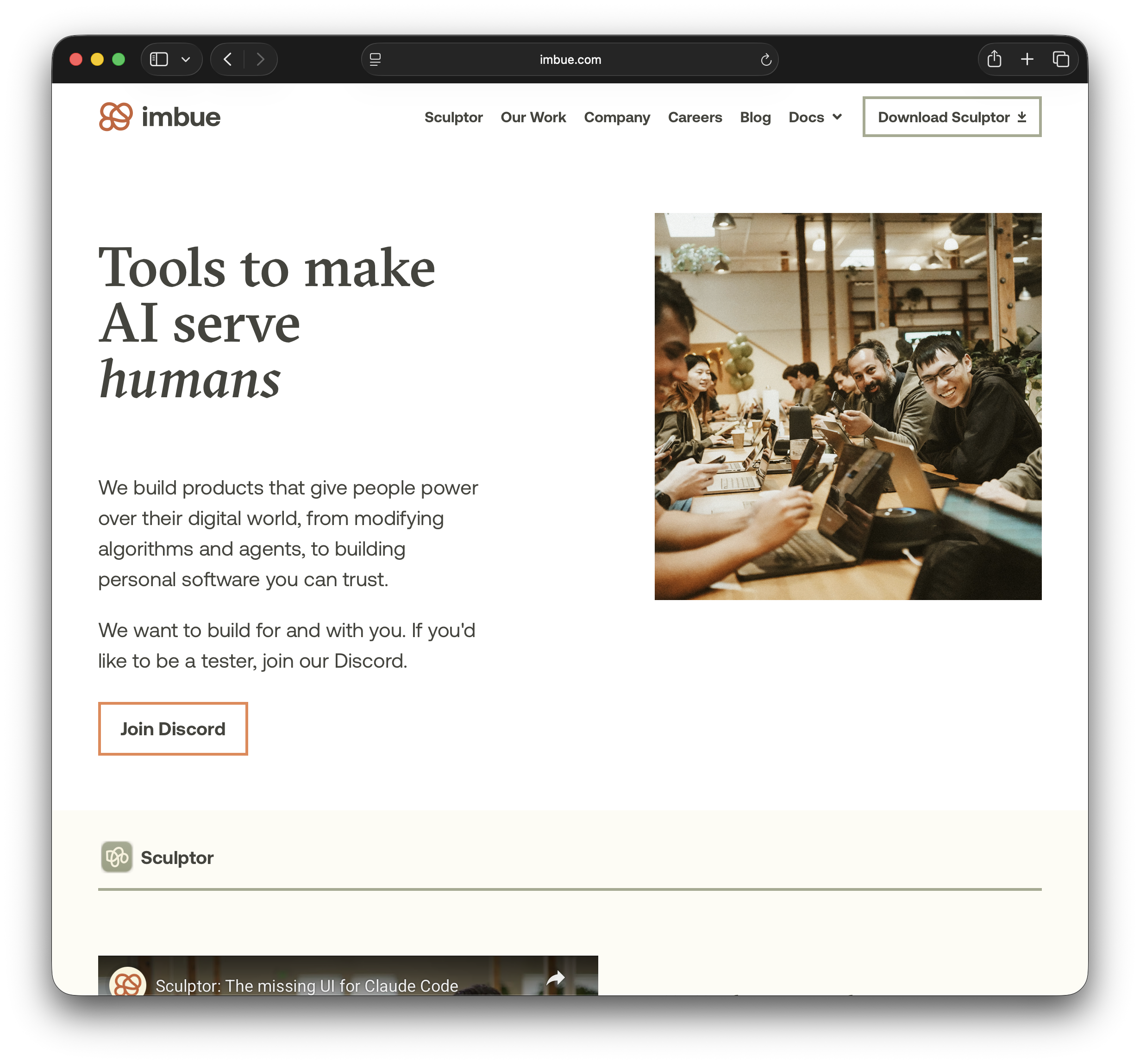Toggle the browser sidebar
The width and height of the screenshot is (1140, 1064).
click(159, 59)
